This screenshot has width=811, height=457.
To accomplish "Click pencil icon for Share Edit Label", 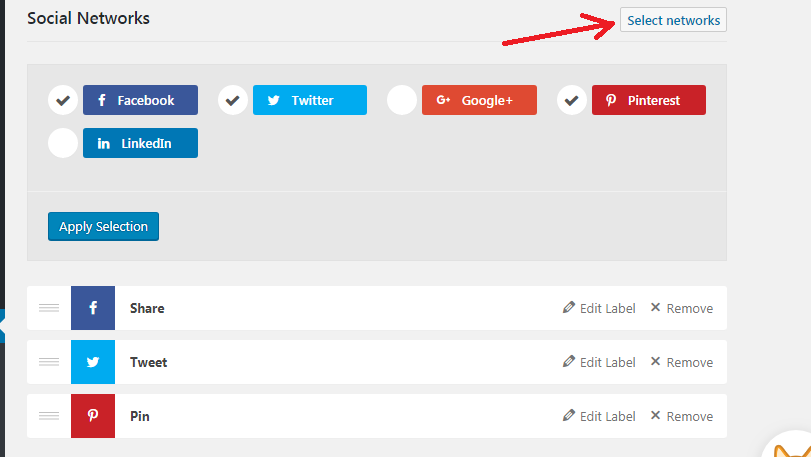I will pyautogui.click(x=568, y=308).
